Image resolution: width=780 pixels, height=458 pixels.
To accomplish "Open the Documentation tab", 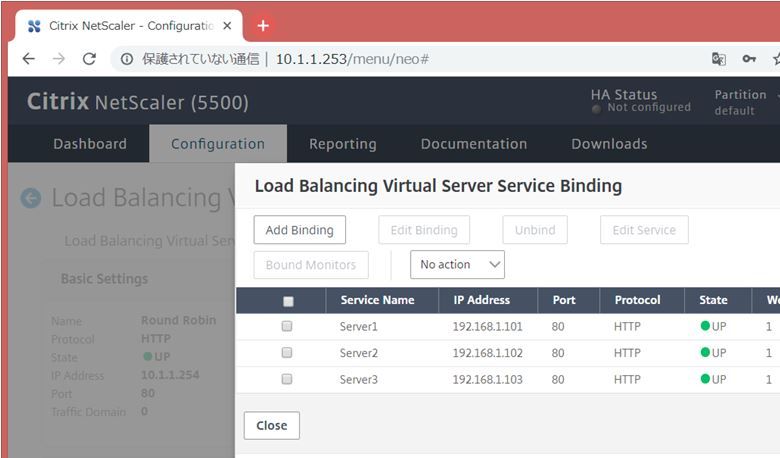I will tap(474, 144).
